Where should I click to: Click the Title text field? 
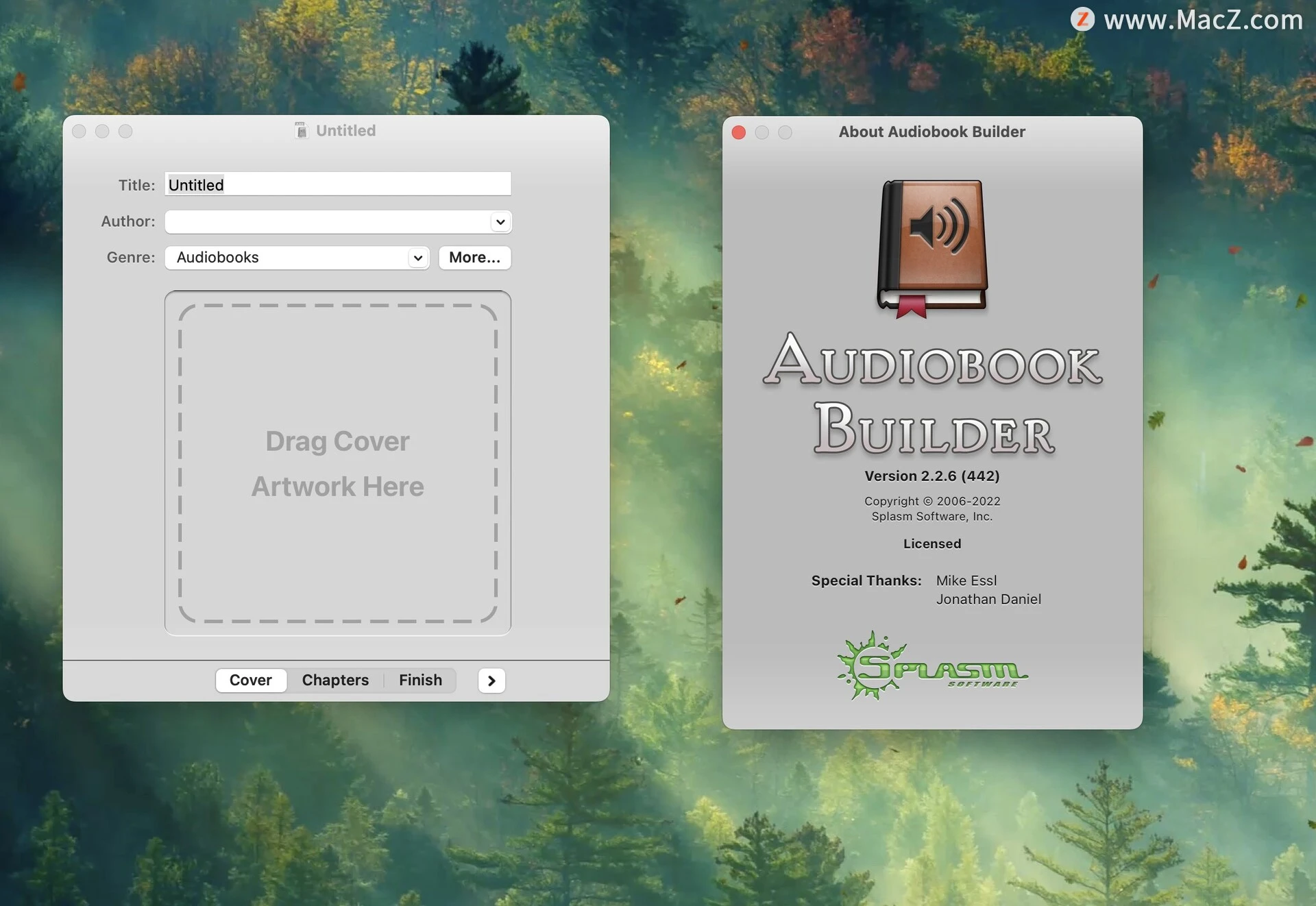coord(337,184)
